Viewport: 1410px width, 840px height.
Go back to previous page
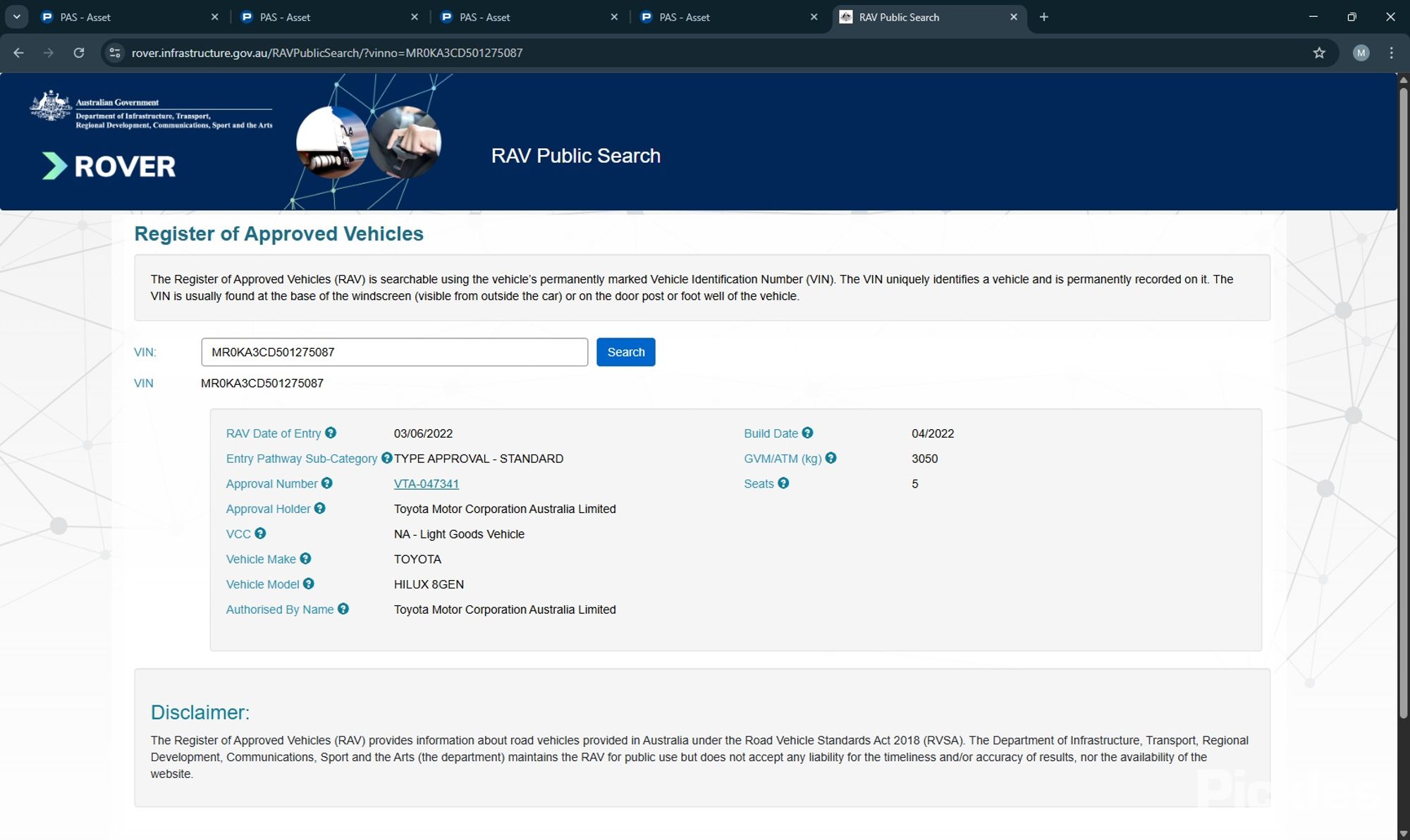pyautogui.click(x=18, y=53)
